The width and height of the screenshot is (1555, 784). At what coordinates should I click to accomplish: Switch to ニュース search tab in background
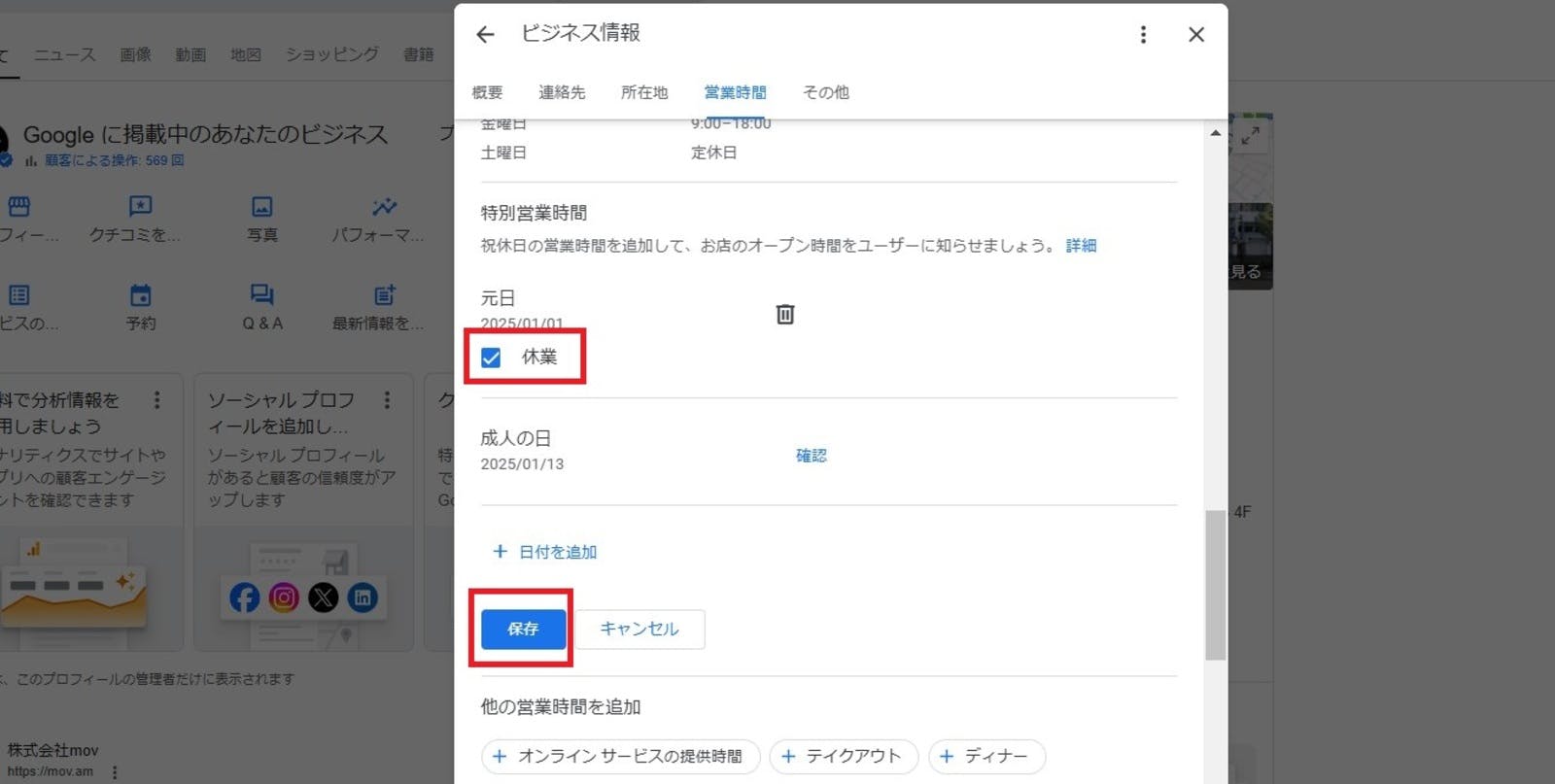point(65,54)
